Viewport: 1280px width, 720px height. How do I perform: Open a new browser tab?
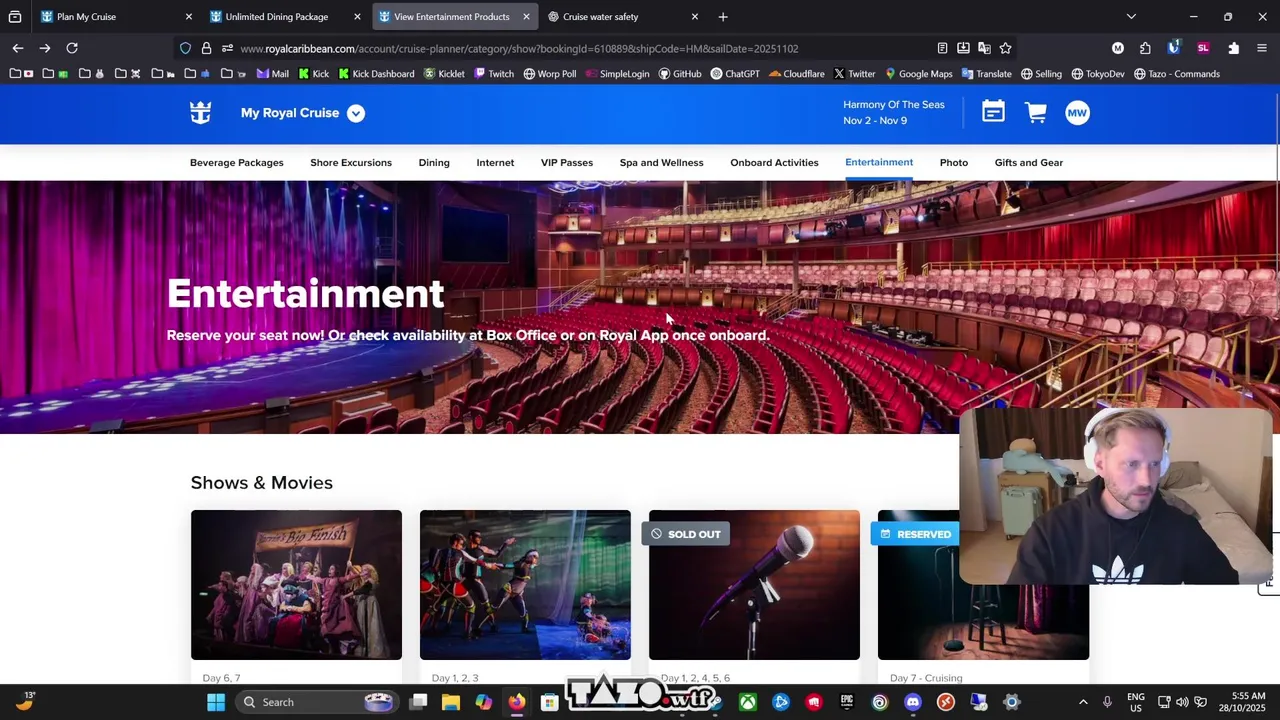[723, 16]
